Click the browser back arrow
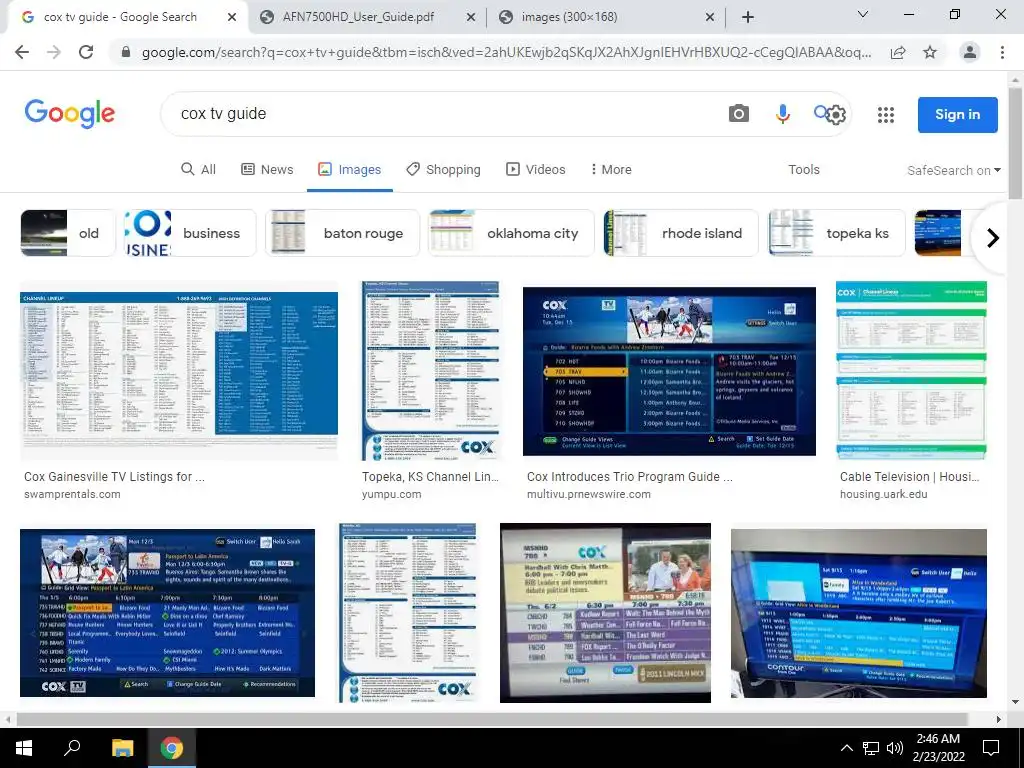1024x768 pixels. pos(22,52)
